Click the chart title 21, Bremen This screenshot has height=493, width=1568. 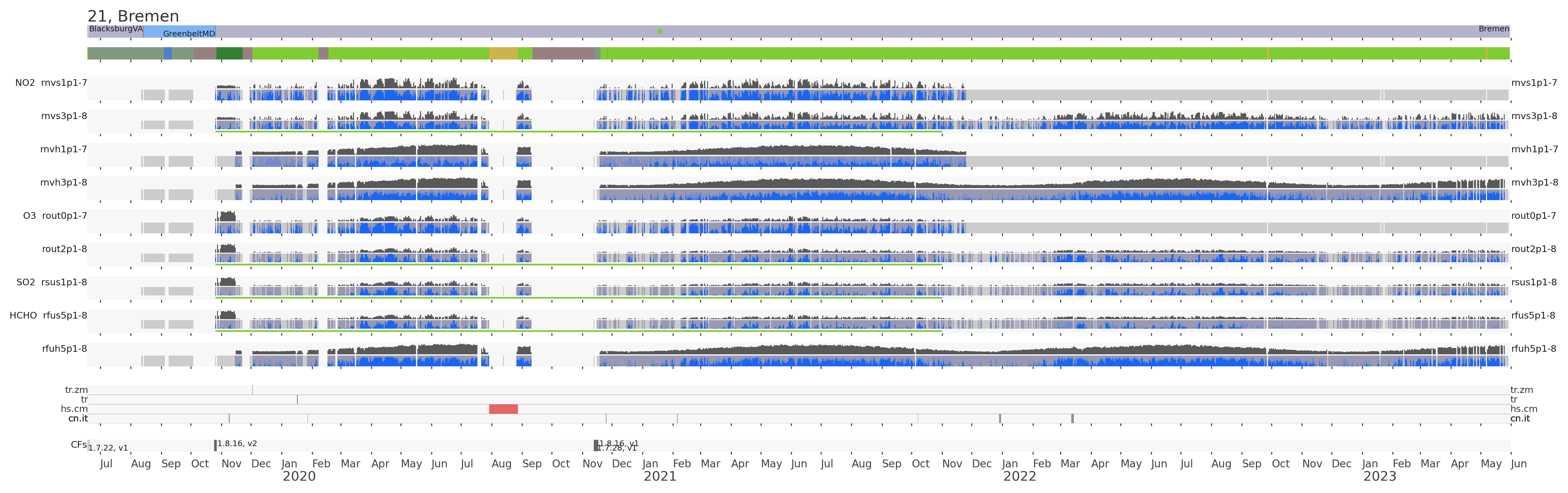133,16
